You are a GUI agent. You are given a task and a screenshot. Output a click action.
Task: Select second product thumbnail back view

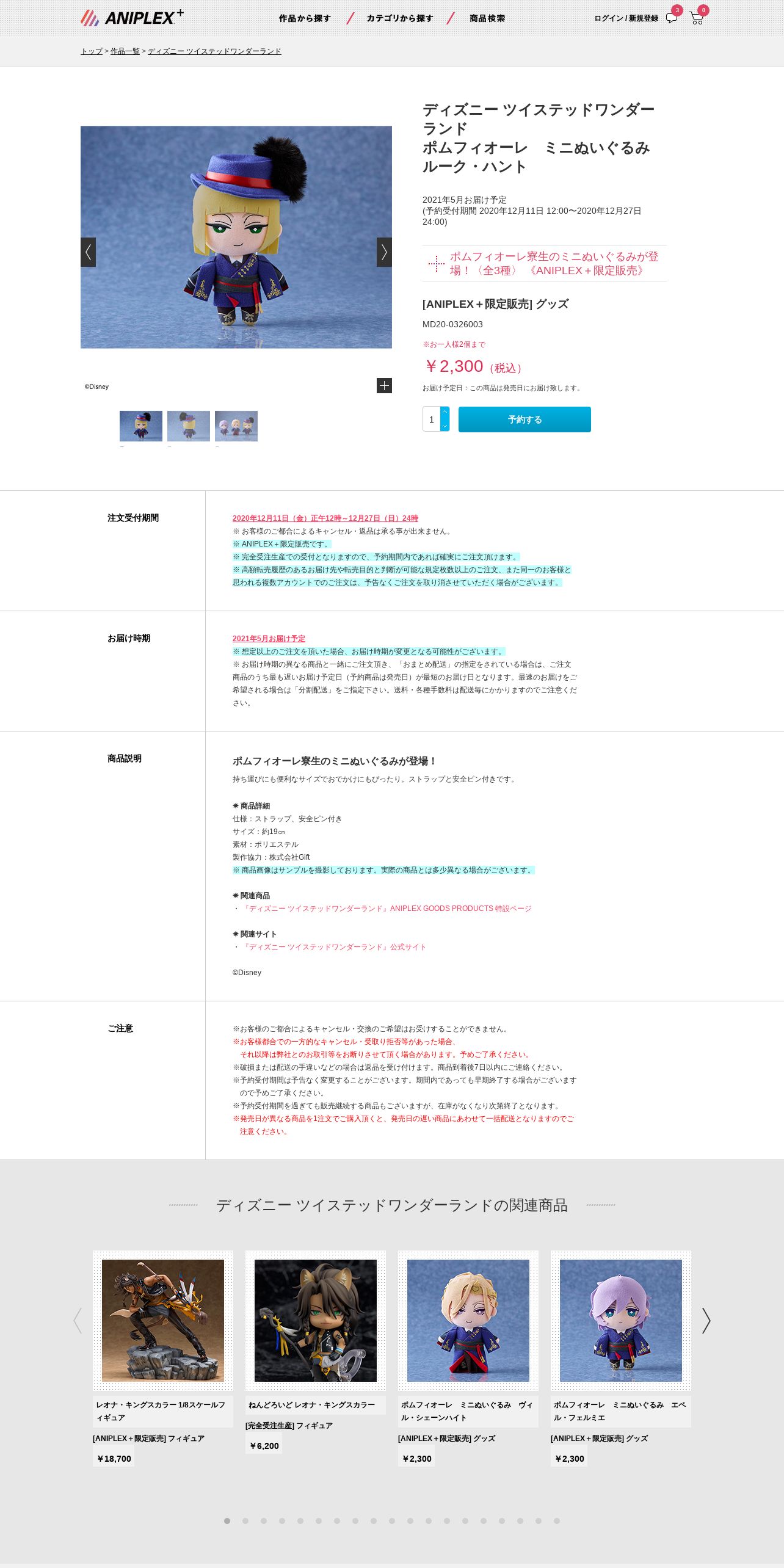tap(189, 426)
